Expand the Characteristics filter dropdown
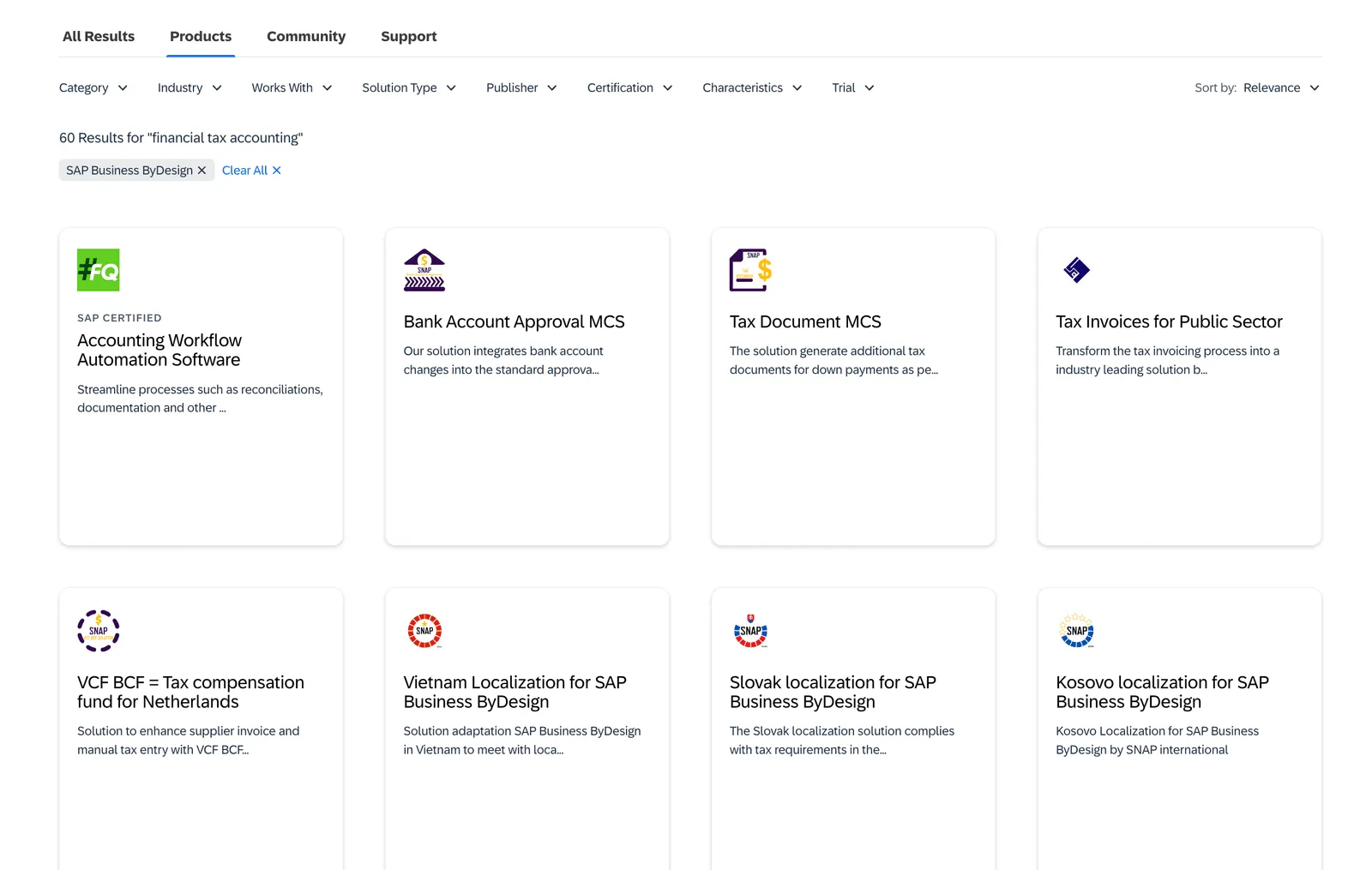Viewport: 1372px width, 870px height. (752, 87)
